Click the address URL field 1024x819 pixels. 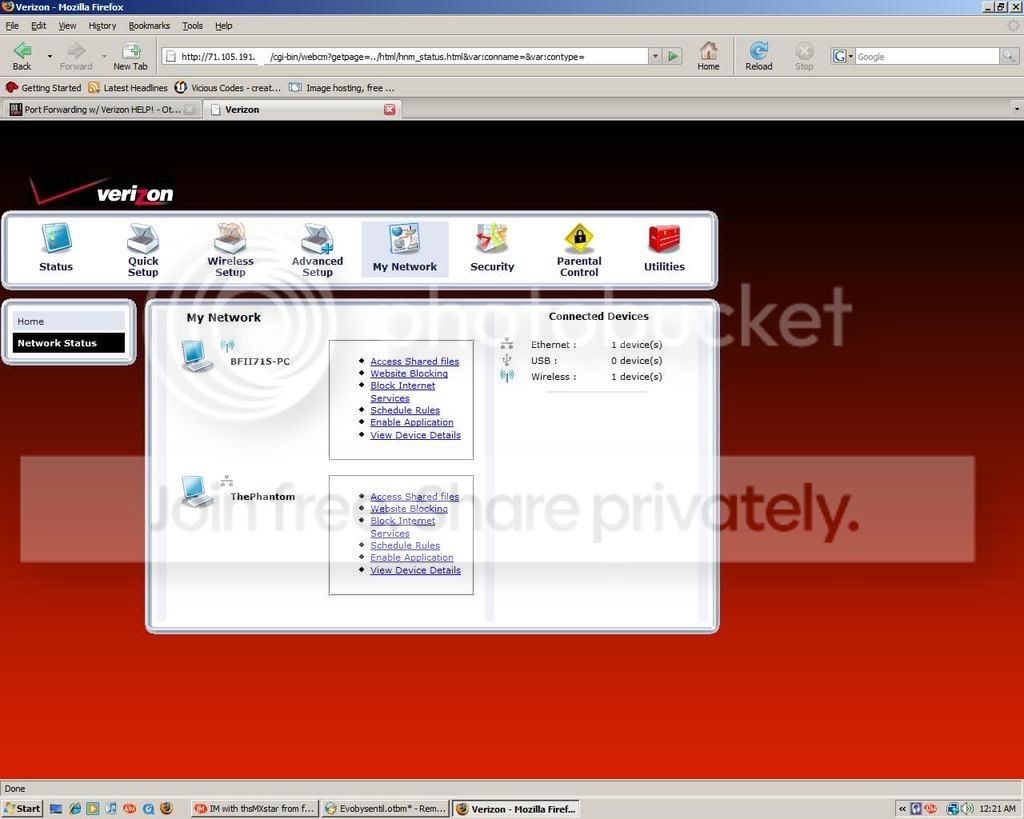[406, 56]
